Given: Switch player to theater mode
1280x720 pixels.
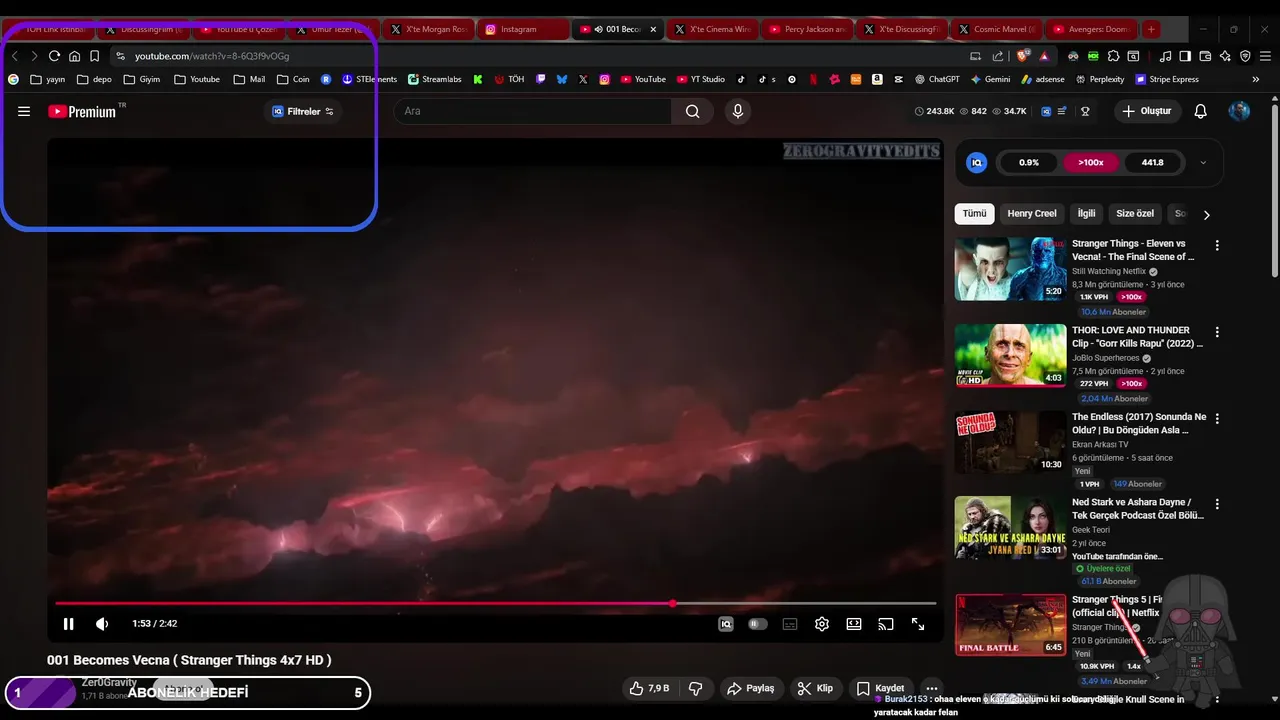Looking at the screenshot, I should pyautogui.click(x=854, y=624).
